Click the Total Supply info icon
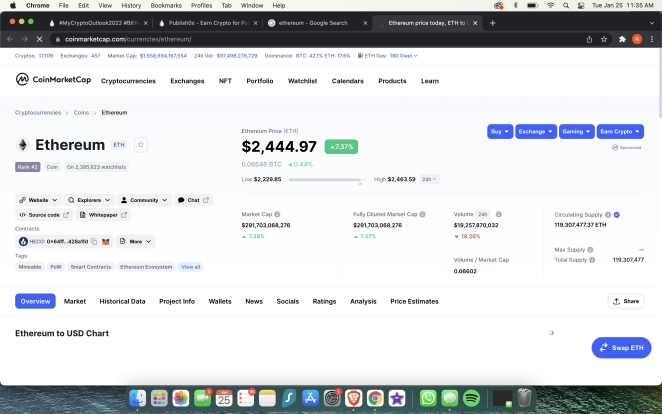 592,260
